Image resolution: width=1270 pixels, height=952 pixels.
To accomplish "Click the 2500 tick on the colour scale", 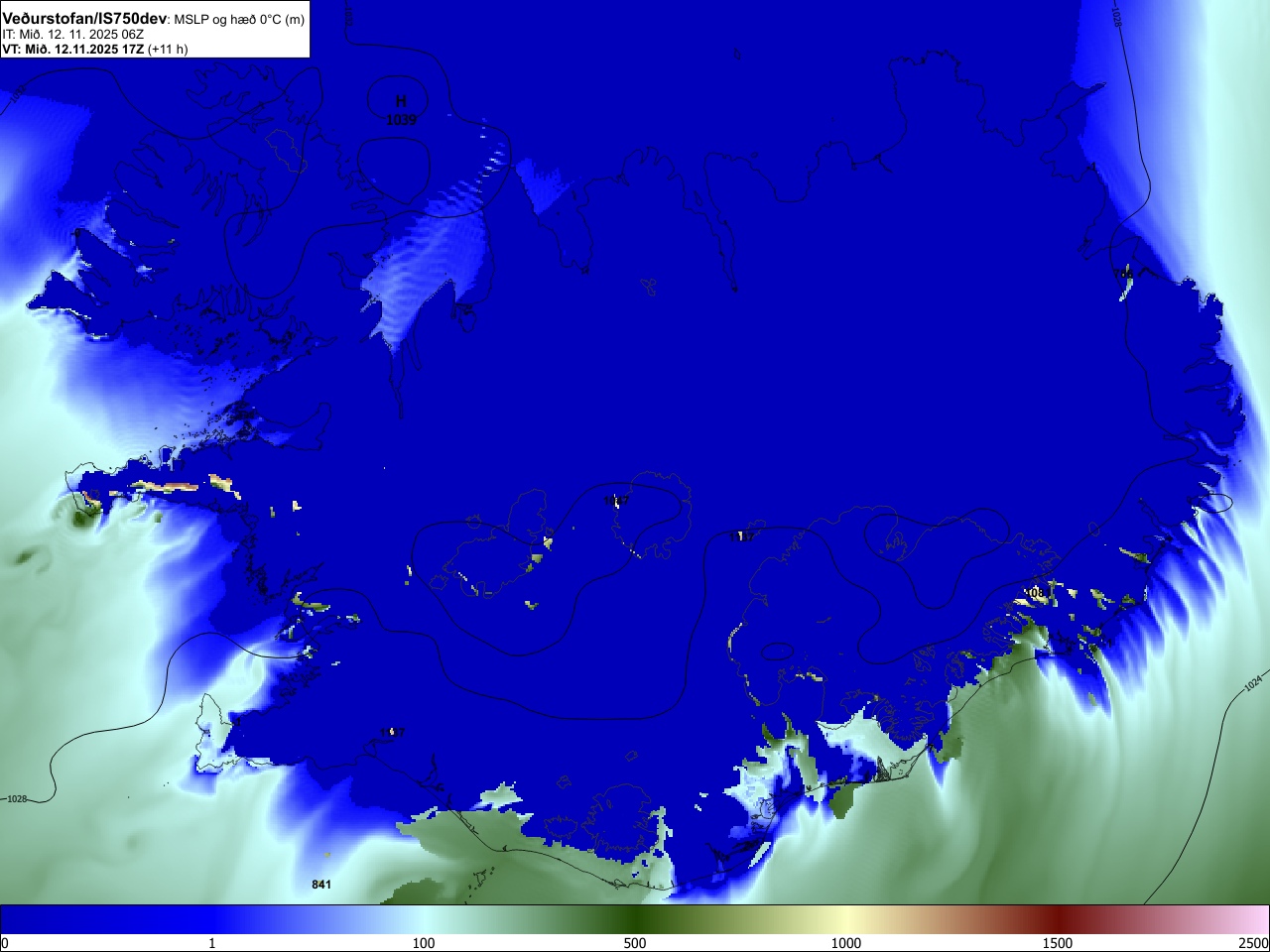I will 1253,943.
